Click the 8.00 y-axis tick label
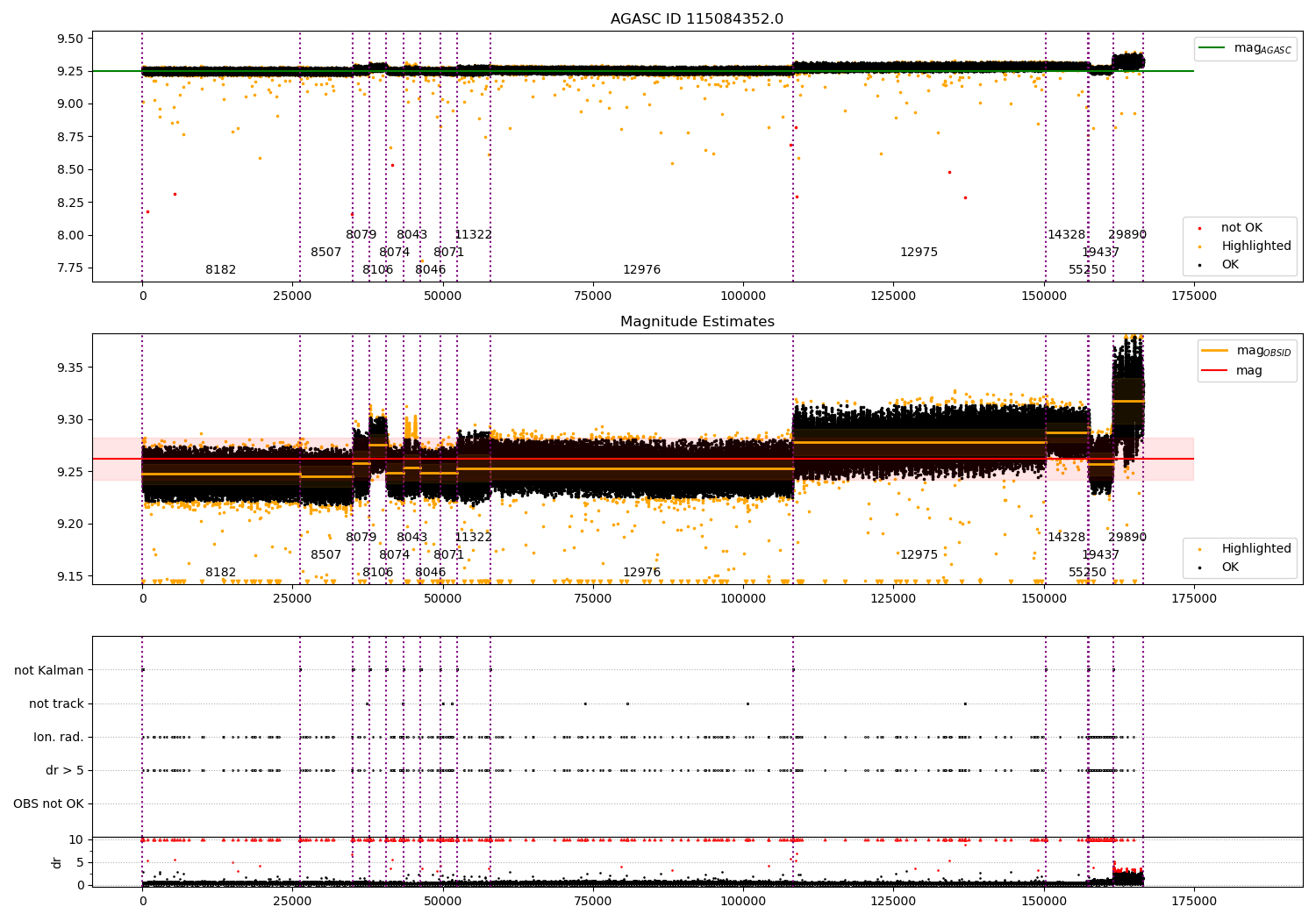The width and height of the screenshot is (1316, 921). click(x=69, y=235)
